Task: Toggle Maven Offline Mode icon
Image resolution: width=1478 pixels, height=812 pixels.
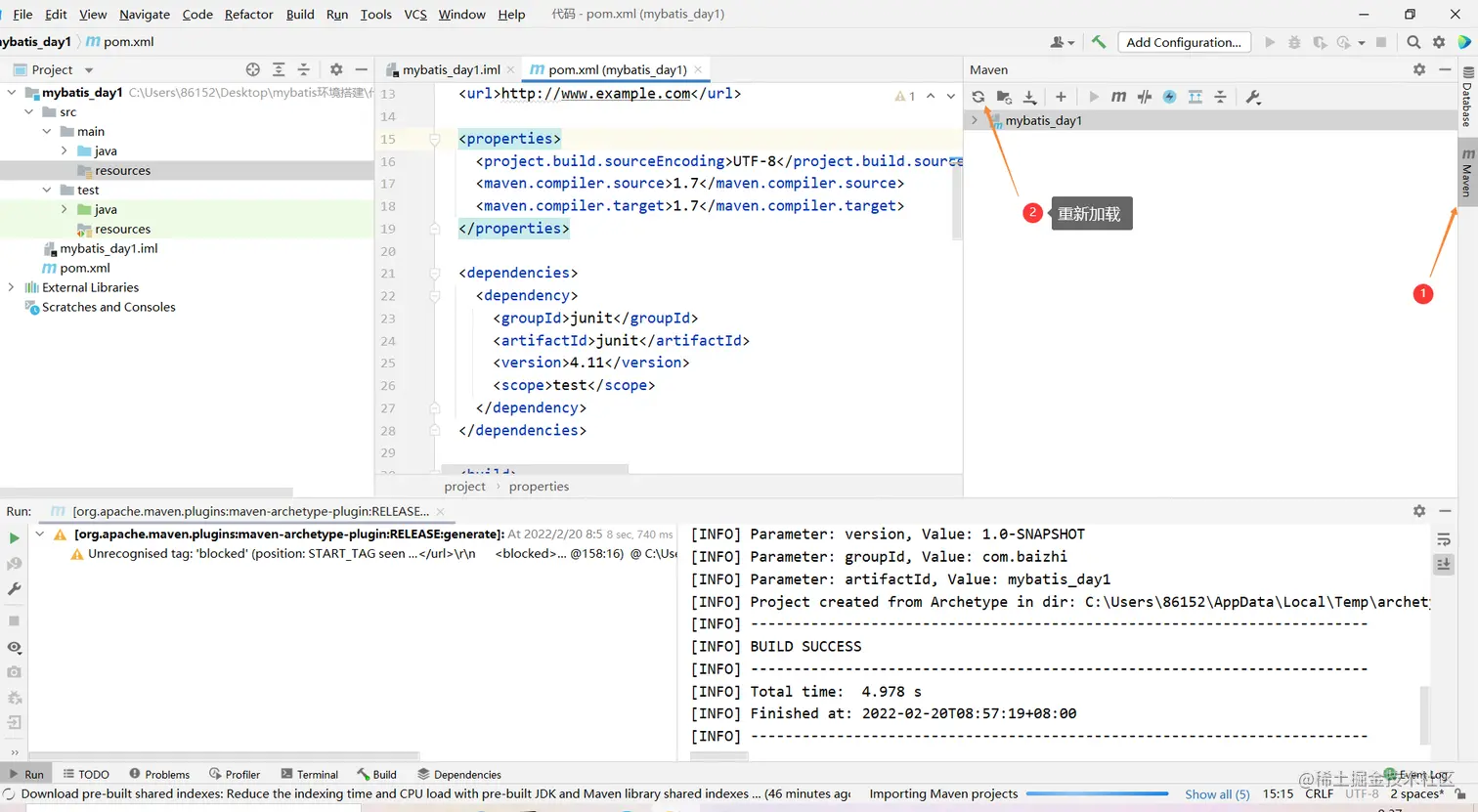Action: 1169,97
